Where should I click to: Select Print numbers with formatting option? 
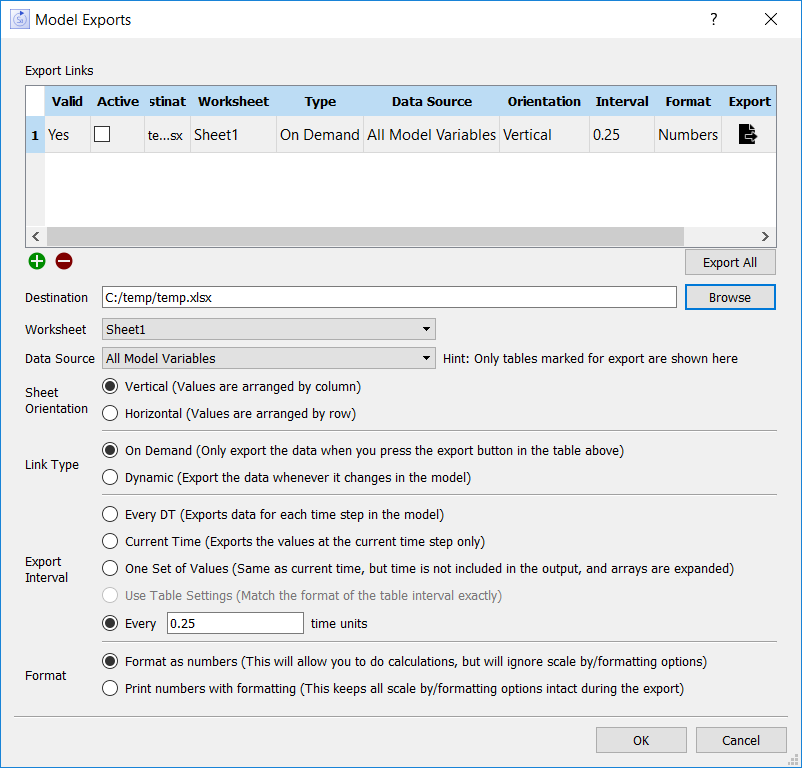[x=110, y=688]
